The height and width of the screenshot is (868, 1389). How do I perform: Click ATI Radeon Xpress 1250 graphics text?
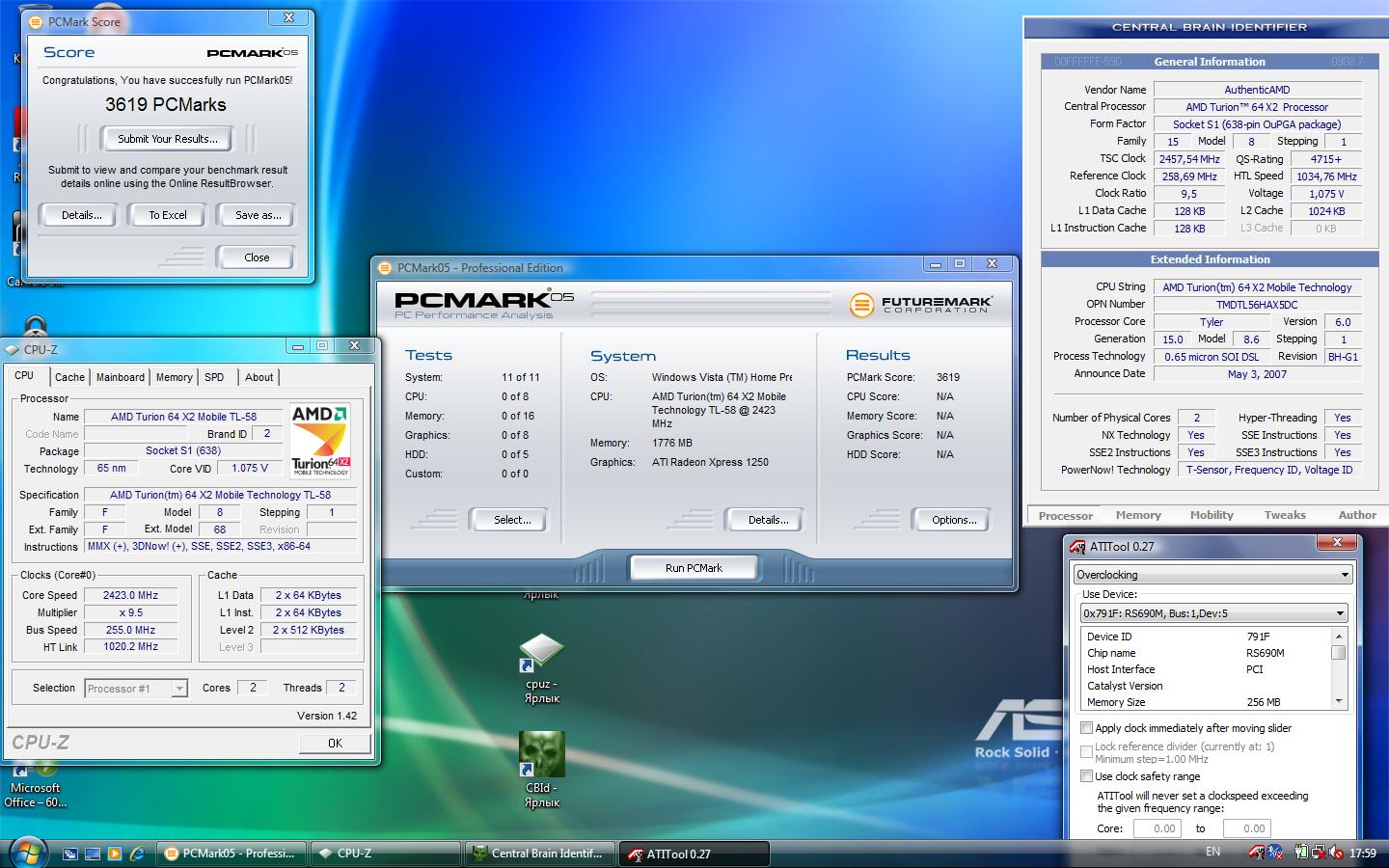click(x=710, y=462)
